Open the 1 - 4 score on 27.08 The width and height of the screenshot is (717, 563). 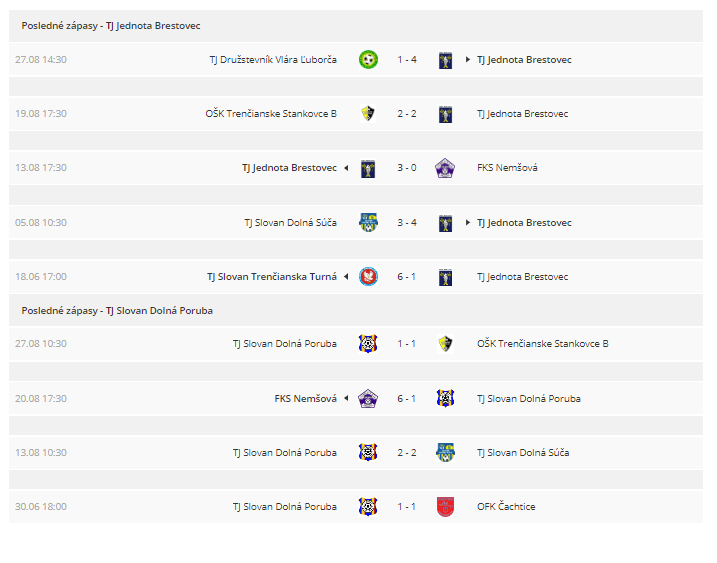[x=407, y=59]
